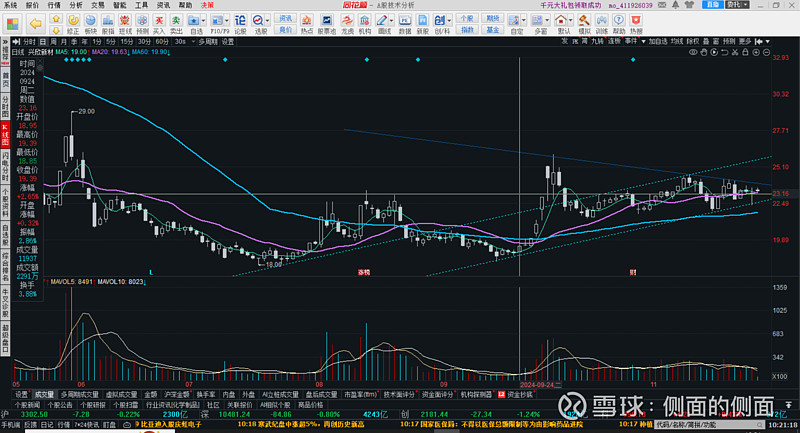Toggle 九转 indicator overlay
Viewport: 800px width, 433px height.
click(x=597, y=41)
